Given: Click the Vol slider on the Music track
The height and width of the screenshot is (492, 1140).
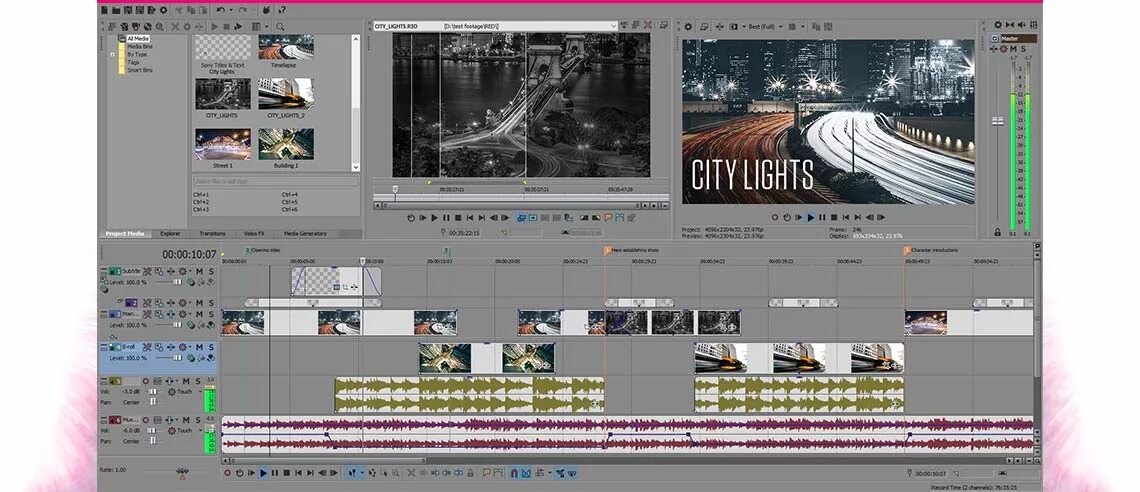Looking at the screenshot, I should pos(151,430).
